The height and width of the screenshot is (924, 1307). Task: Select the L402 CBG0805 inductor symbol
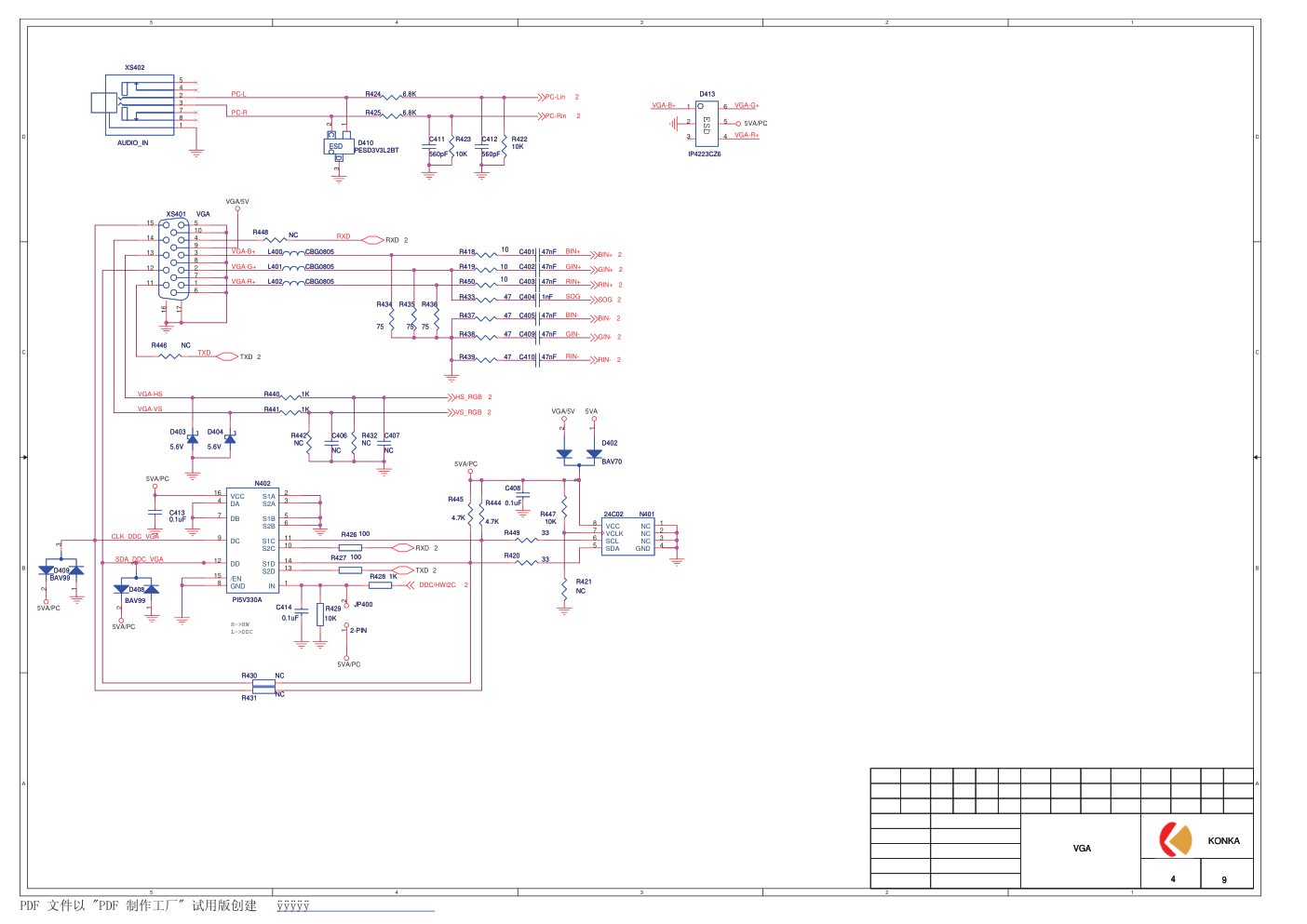coord(294,282)
